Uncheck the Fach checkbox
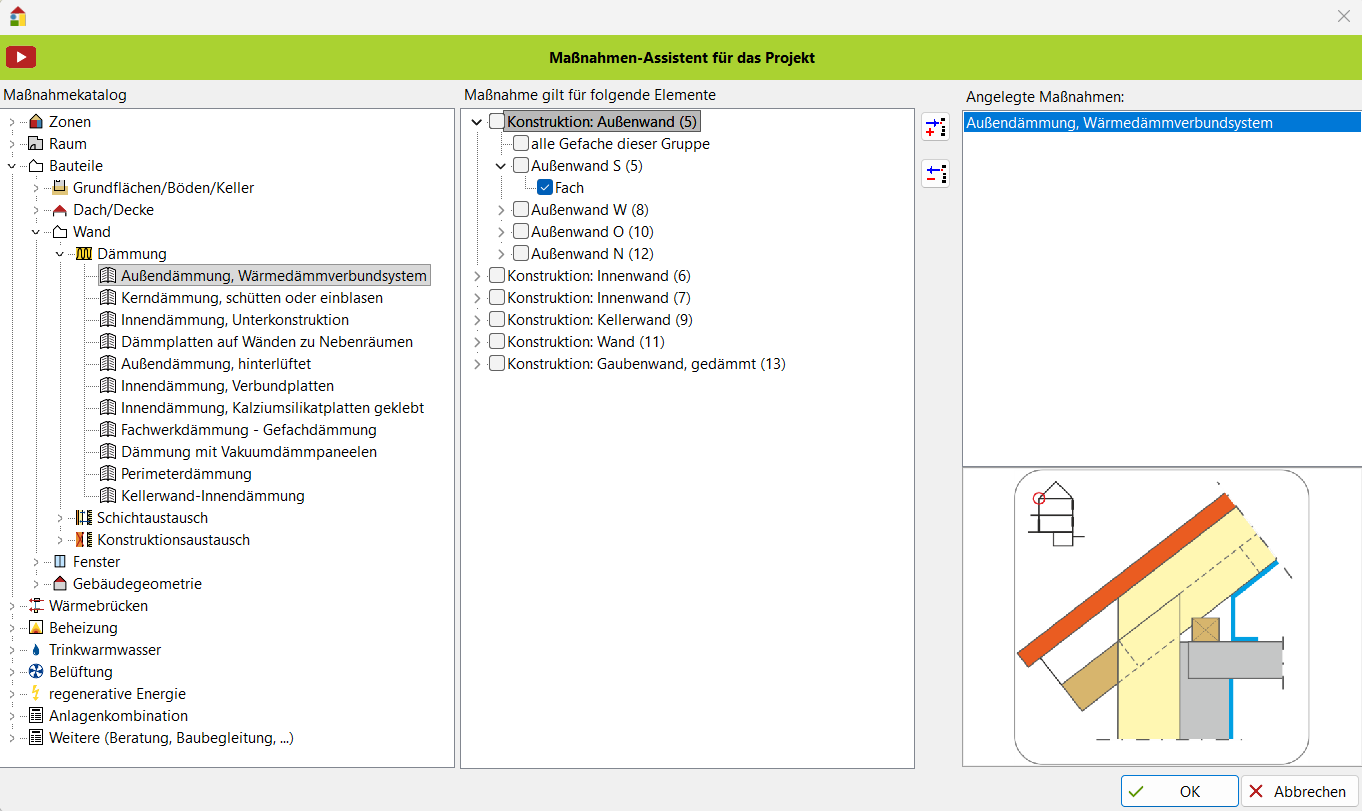 click(545, 188)
